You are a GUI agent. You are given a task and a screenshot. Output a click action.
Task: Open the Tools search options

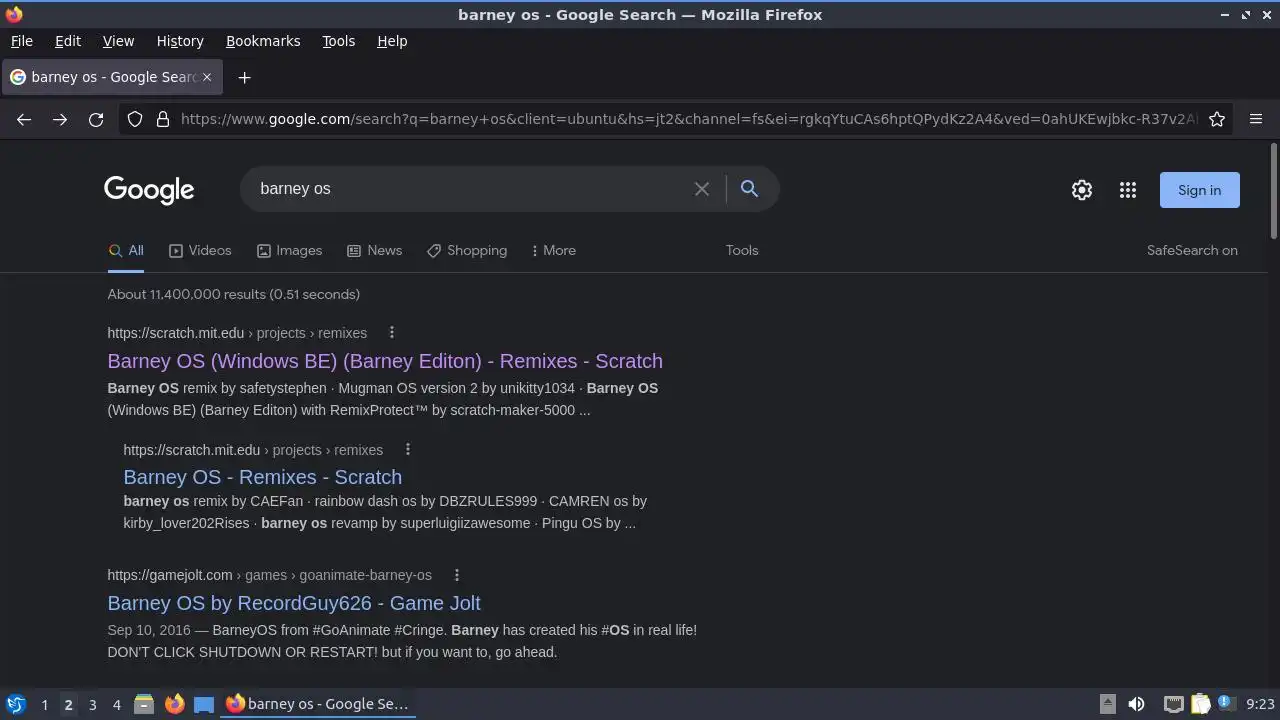[x=742, y=250]
